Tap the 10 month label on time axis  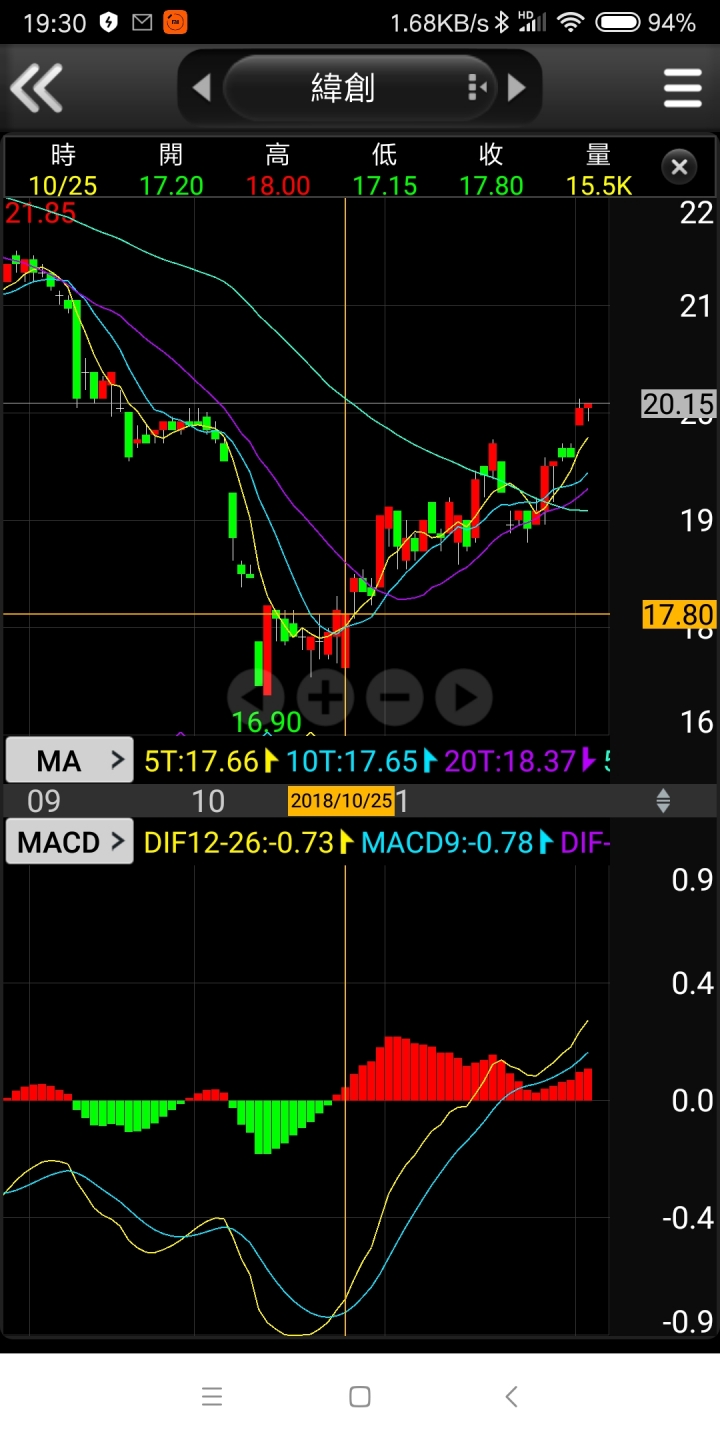pyautogui.click(x=208, y=801)
